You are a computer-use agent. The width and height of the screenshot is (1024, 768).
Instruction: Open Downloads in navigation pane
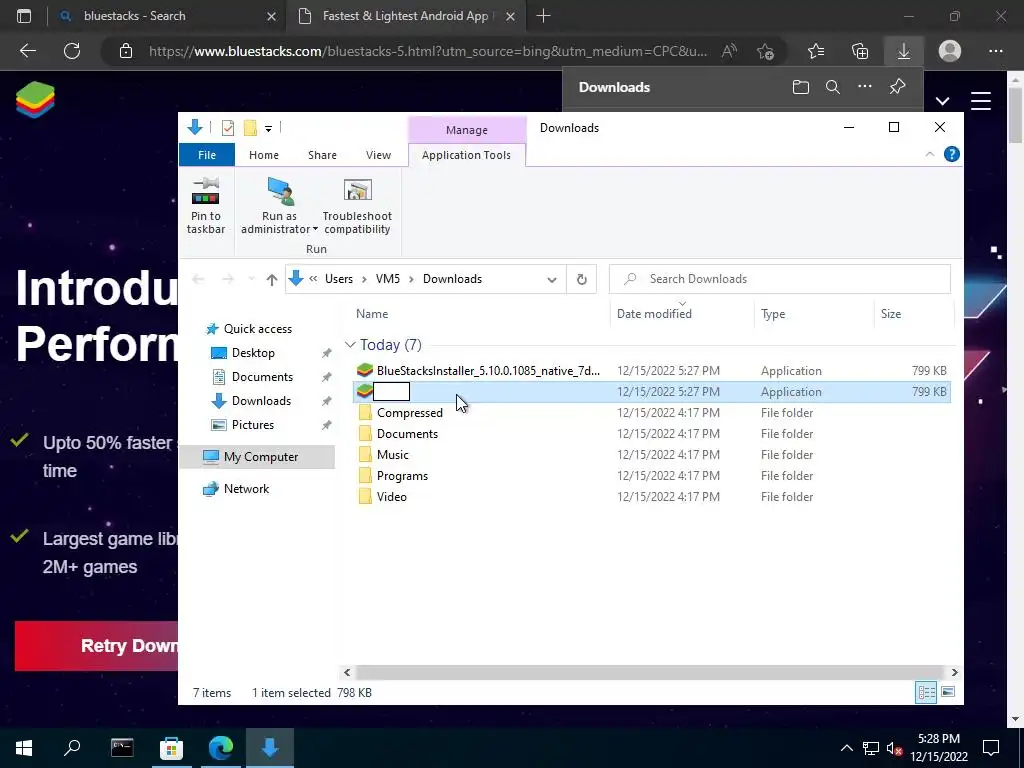261,401
